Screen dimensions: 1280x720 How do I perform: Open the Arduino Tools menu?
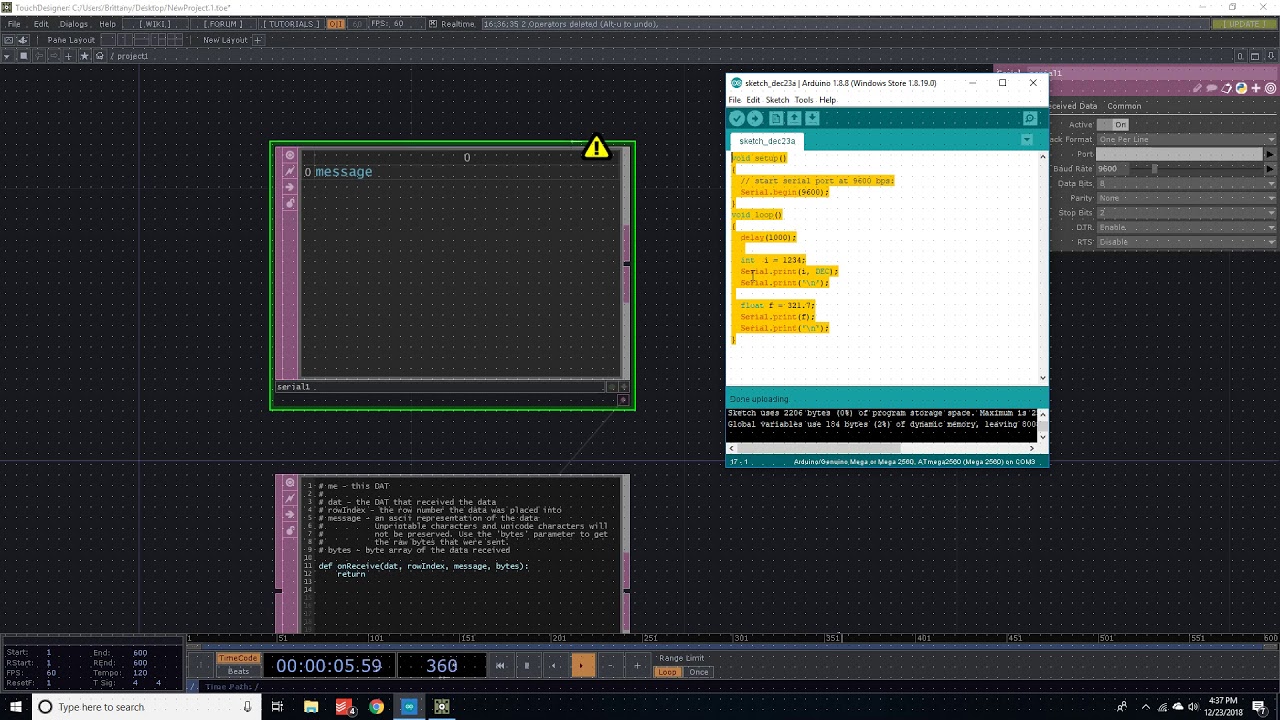point(804,100)
